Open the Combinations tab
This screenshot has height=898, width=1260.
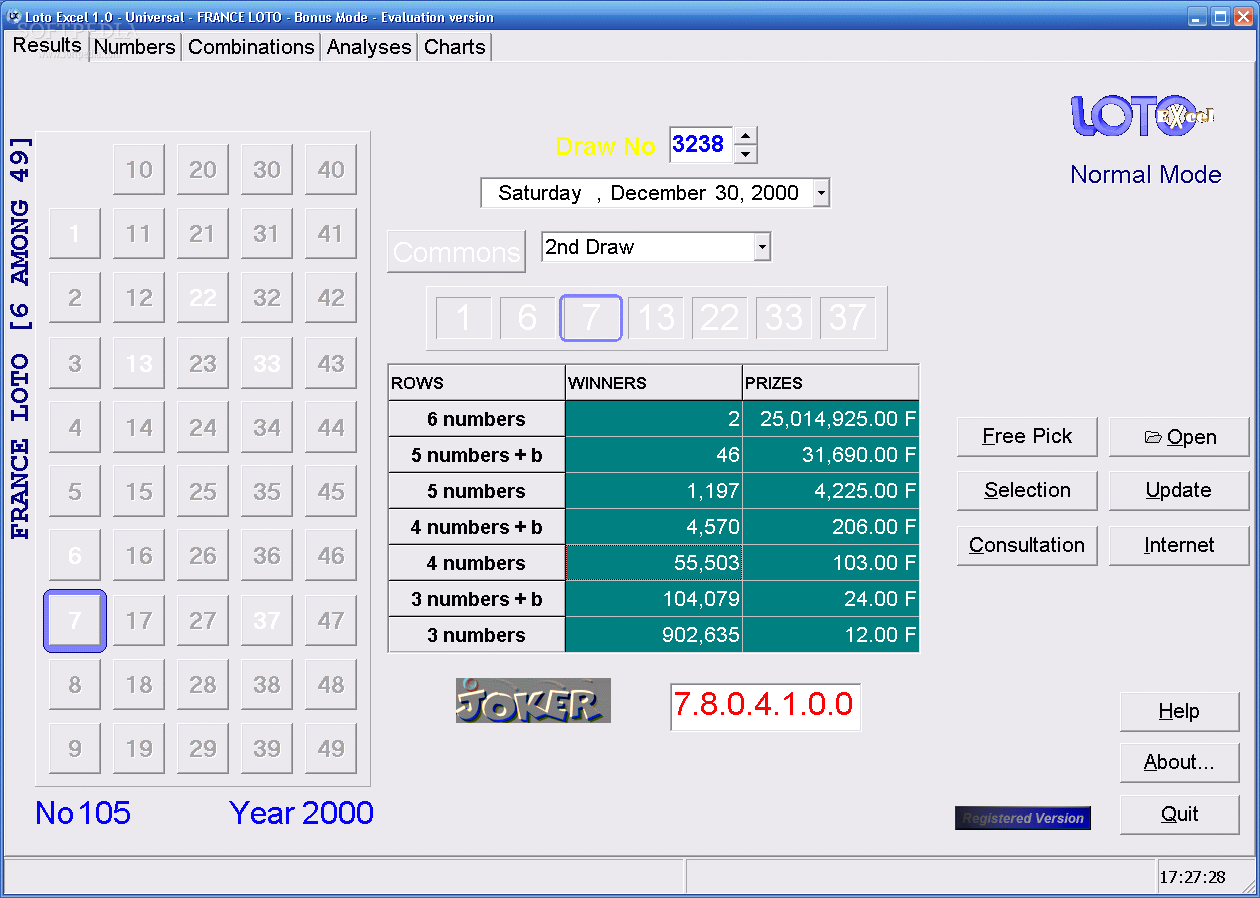(x=251, y=47)
